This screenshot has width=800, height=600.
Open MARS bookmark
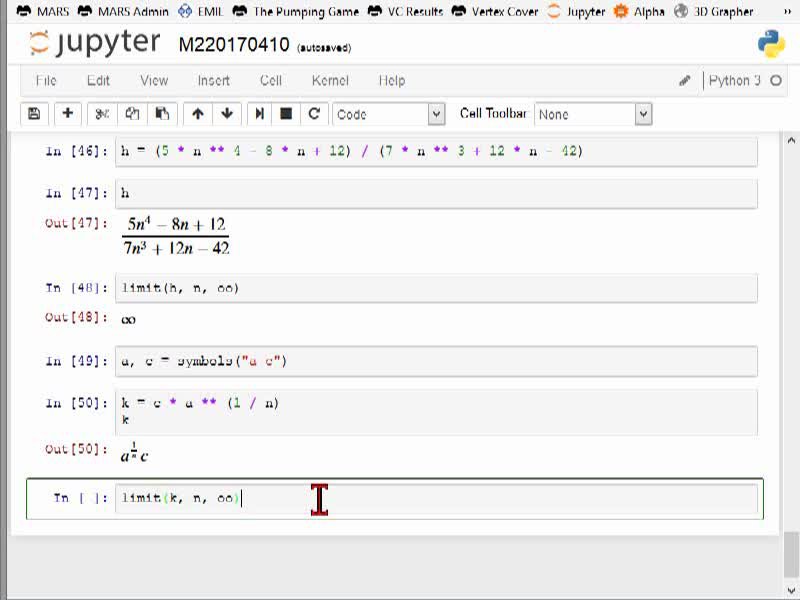point(42,11)
